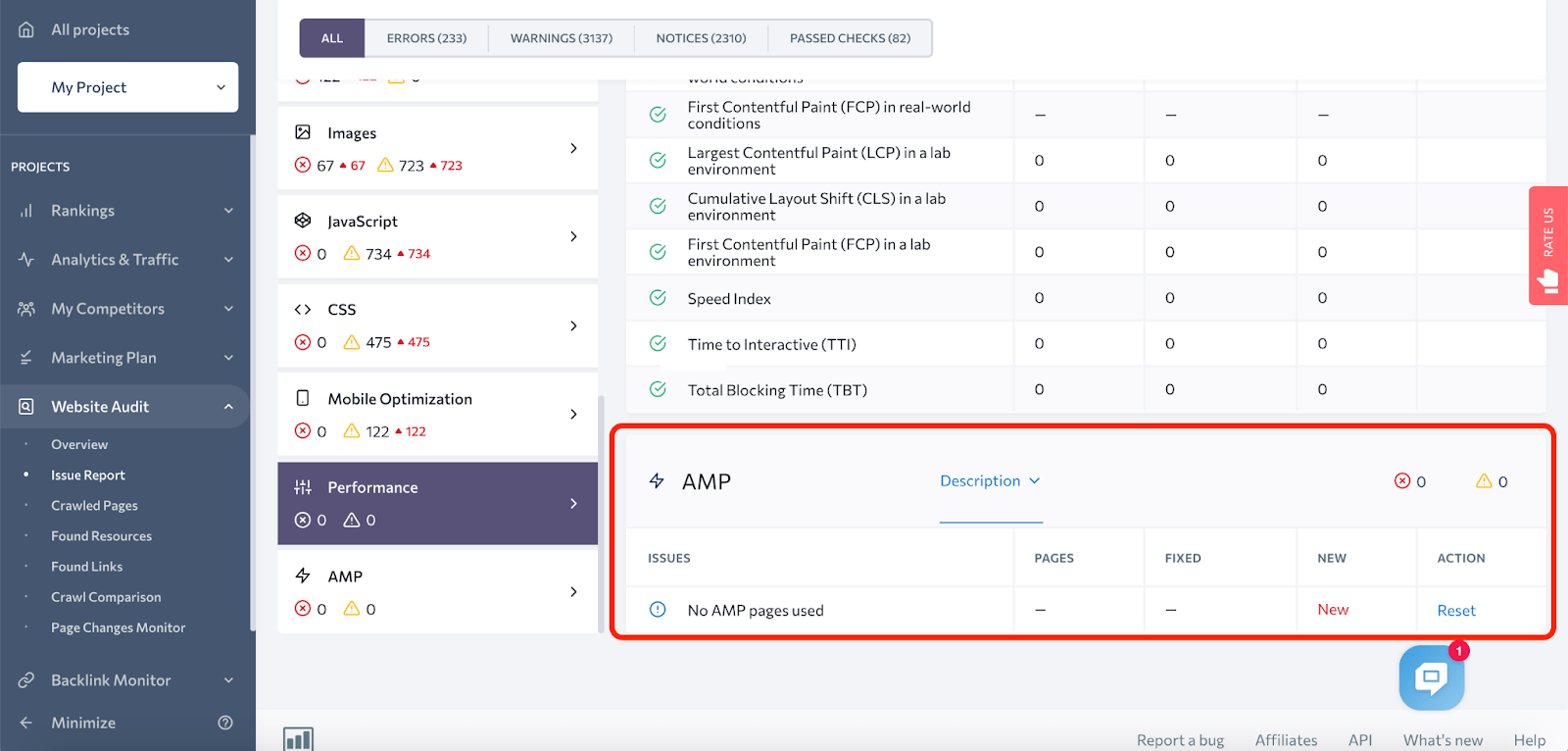Click the info icon beside No AMP pages used
This screenshot has height=751, width=1568.
tap(658, 610)
